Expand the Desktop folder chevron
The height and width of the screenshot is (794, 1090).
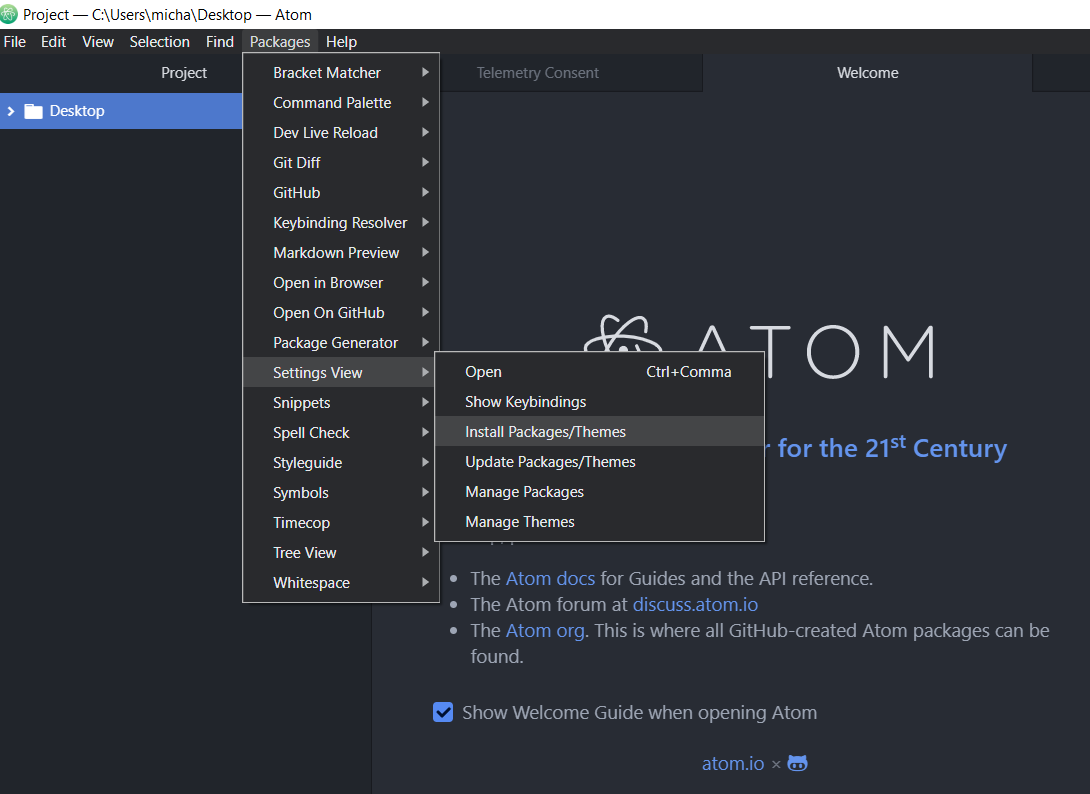[x=11, y=111]
